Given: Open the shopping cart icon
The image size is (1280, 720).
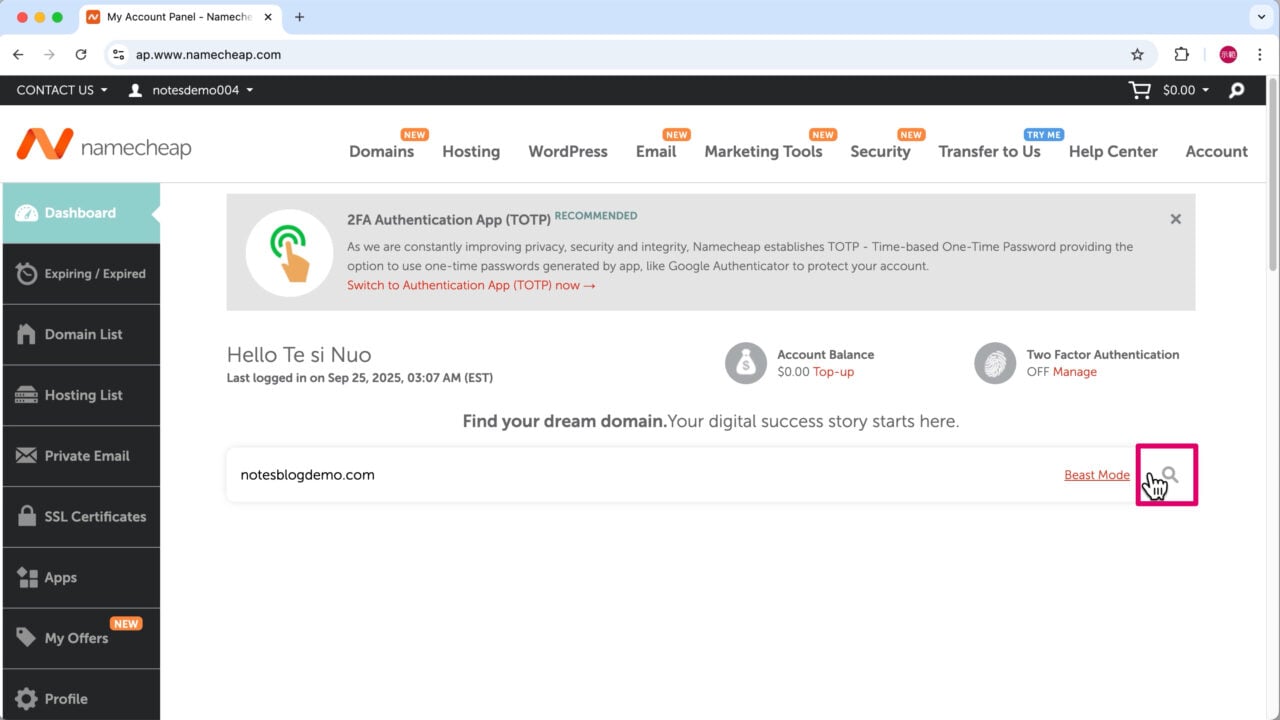Looking at the screenshot, I should 1139,90.
